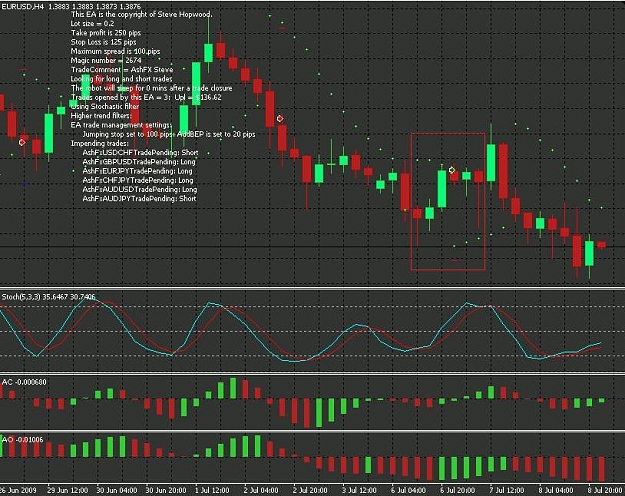Select 'EA trade management settings:' text
Viewport: 625px width, 496px height.
pos(121,125)
